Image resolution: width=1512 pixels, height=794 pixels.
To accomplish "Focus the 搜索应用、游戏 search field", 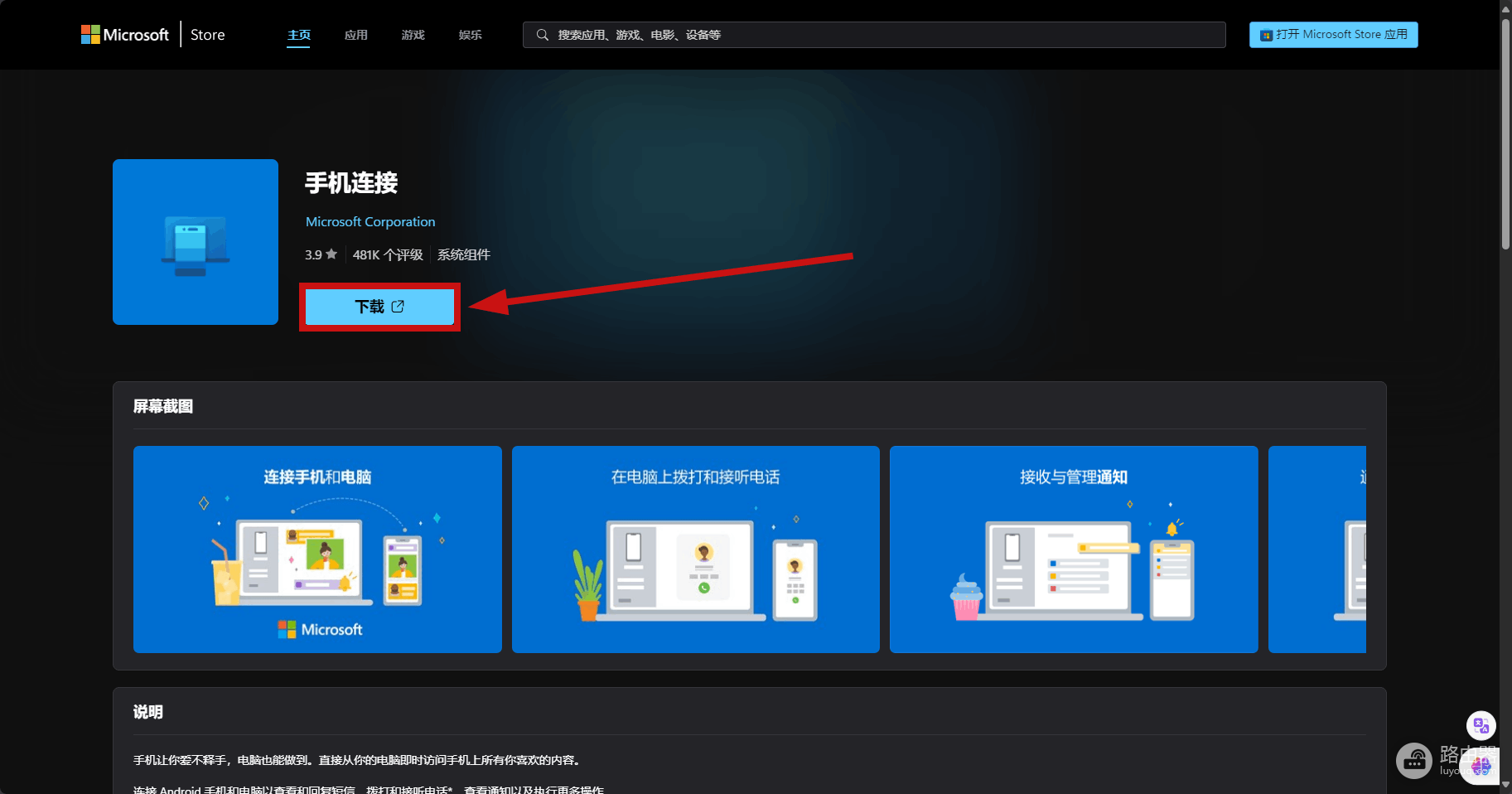I will [874, 35].
